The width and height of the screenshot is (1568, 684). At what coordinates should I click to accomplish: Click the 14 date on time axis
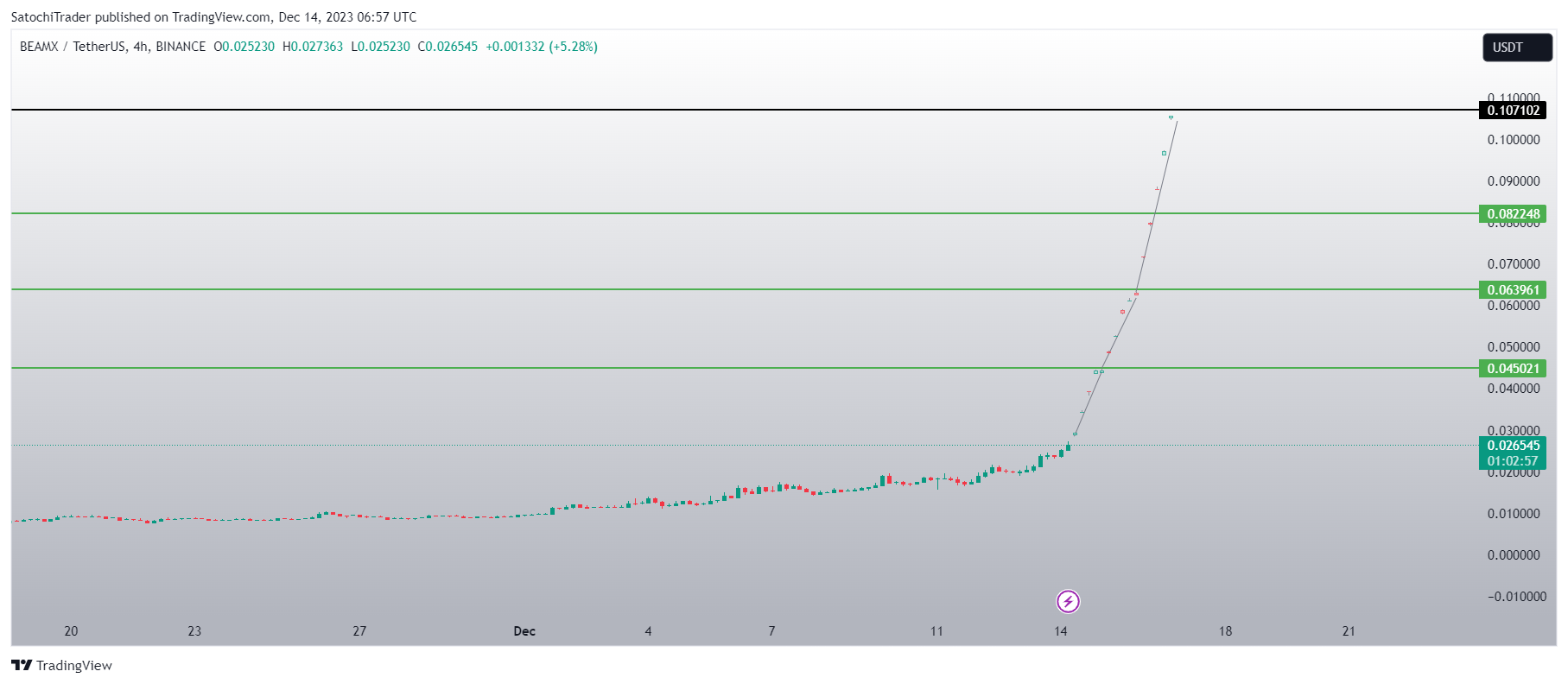click(1061, 631)
